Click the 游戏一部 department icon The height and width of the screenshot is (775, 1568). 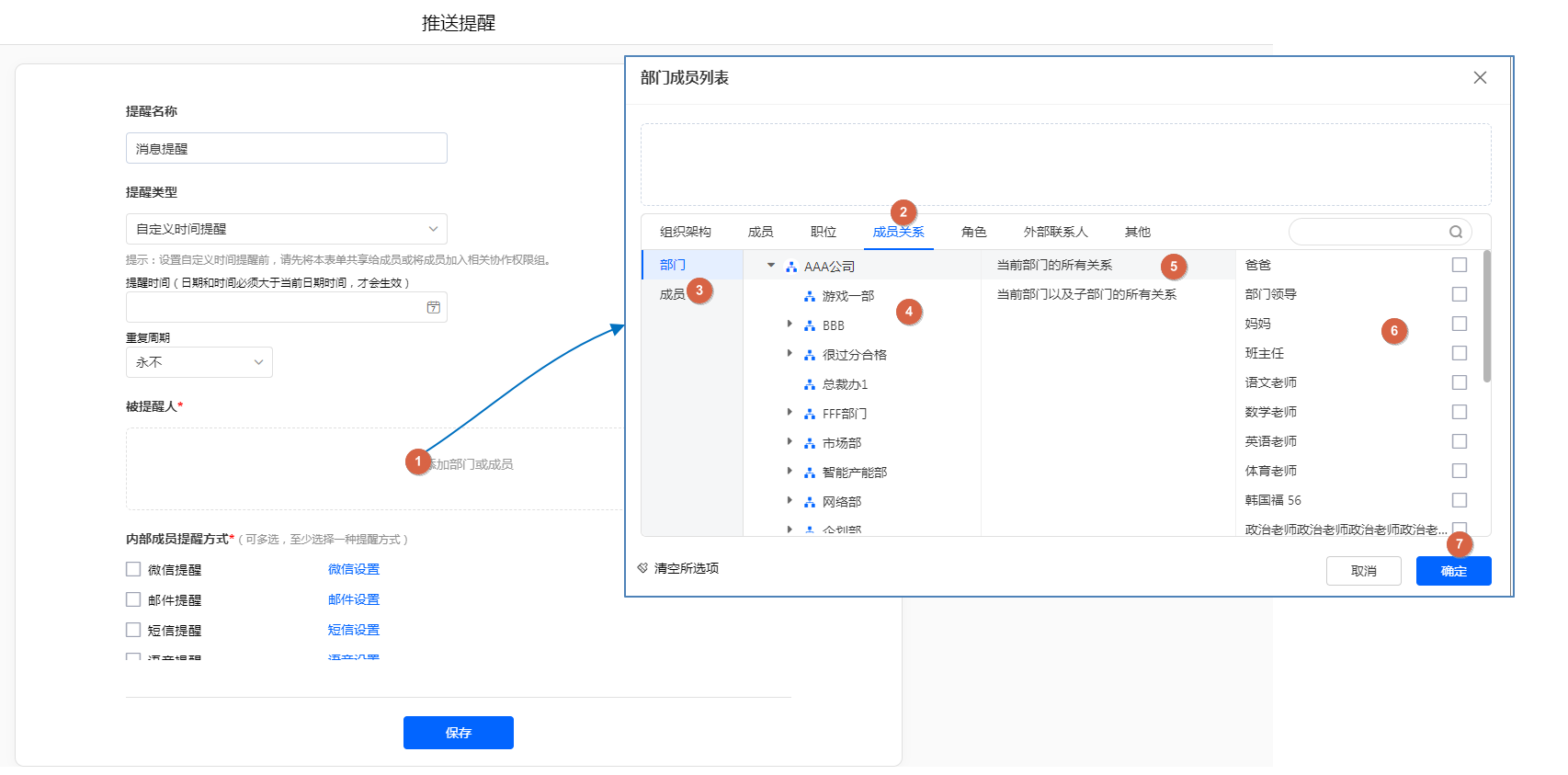810,296
